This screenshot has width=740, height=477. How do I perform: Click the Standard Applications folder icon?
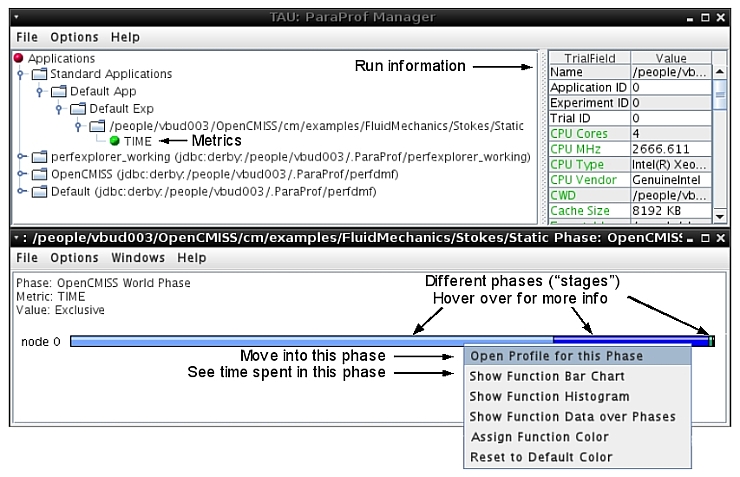click(39, 74)
